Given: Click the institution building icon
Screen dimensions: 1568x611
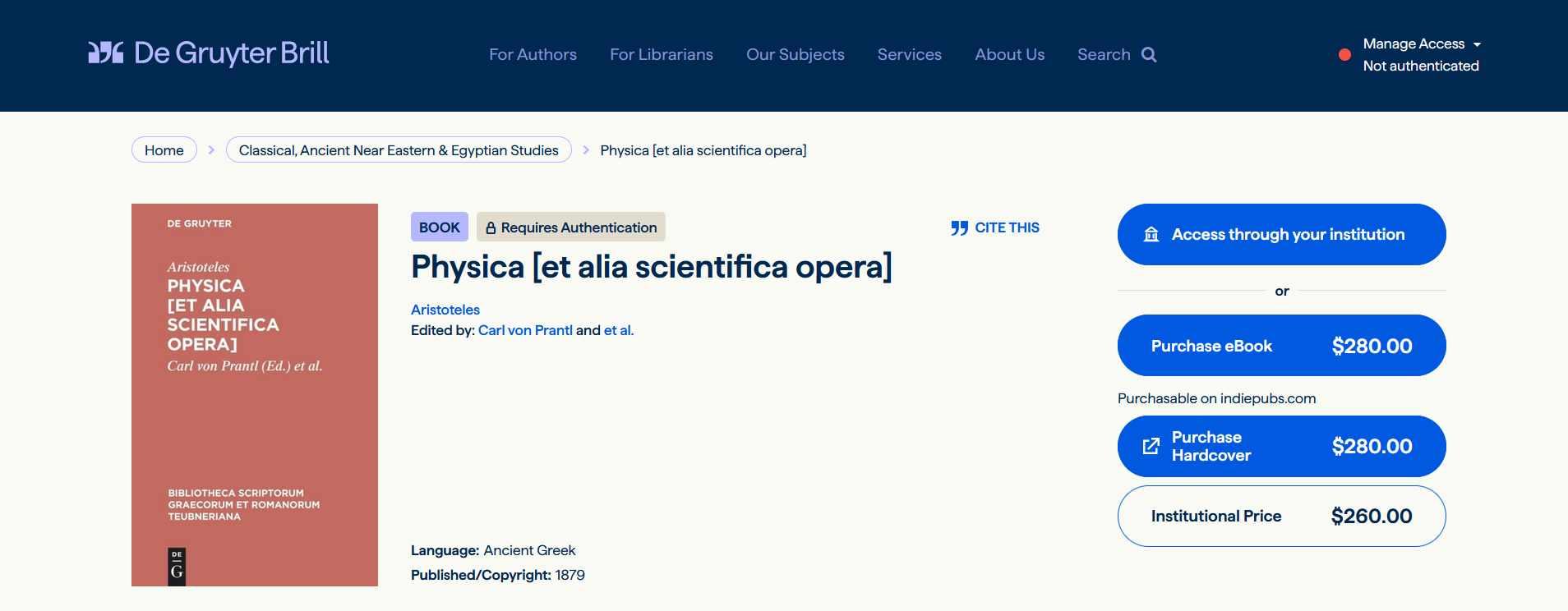Looking at the screenshot, I should click(1151, 235).
